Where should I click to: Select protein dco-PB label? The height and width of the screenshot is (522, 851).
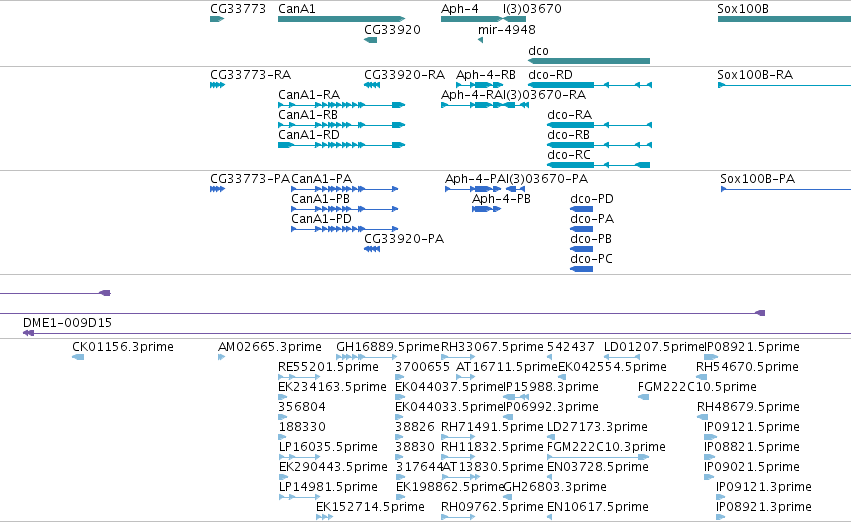point(591,239)
